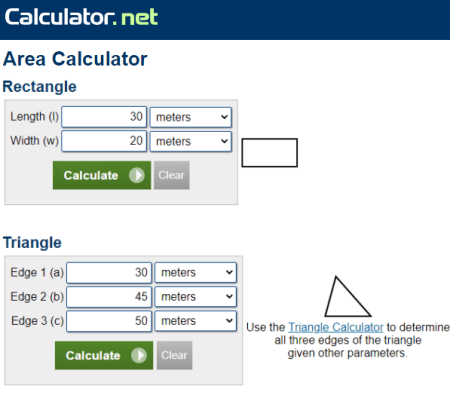Focus the Width (w) input field

coord(104,141)
